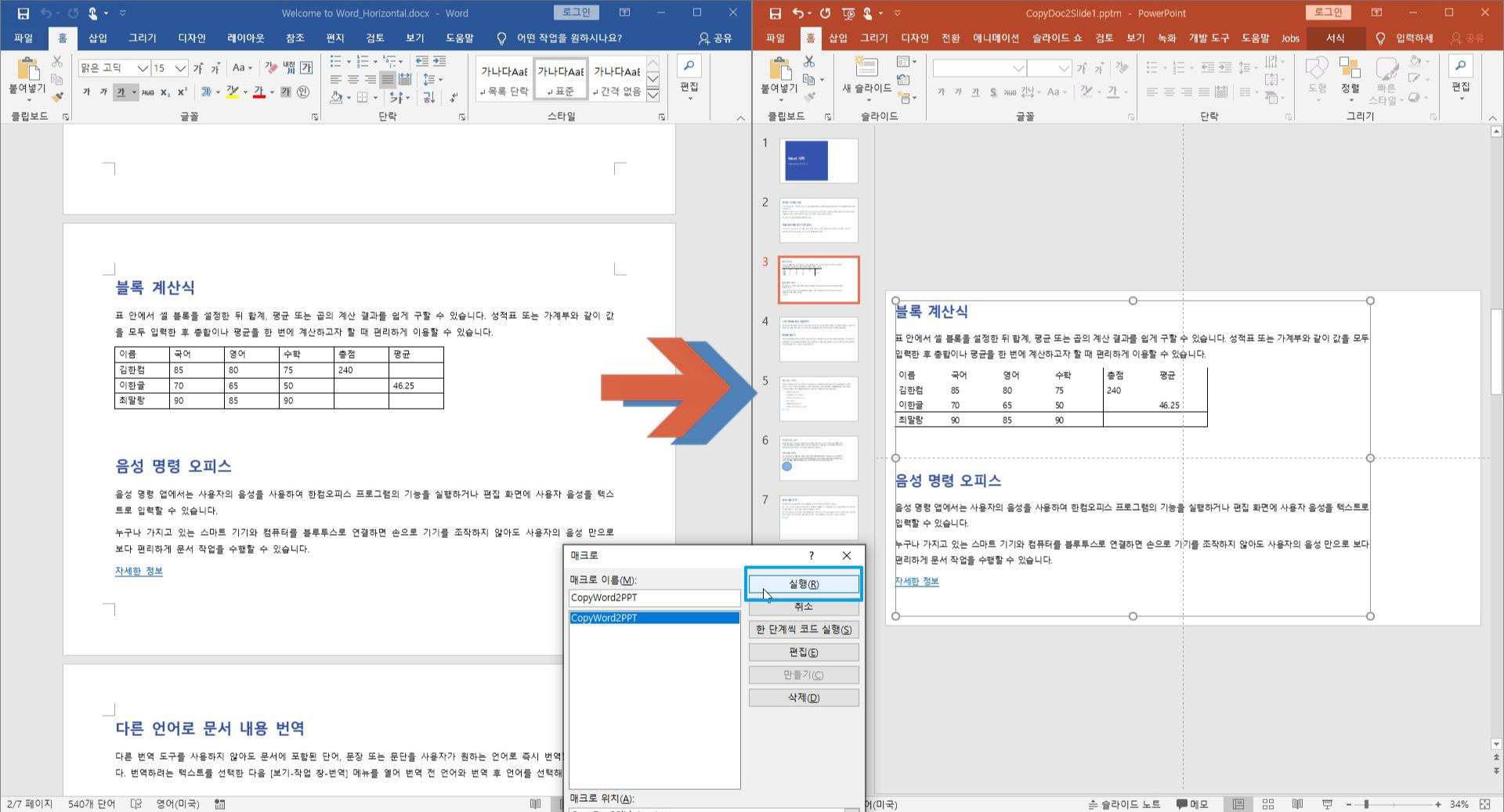Toggle character border in Word font group
This screenshot has height=812, width=1504.
[306, 68]
